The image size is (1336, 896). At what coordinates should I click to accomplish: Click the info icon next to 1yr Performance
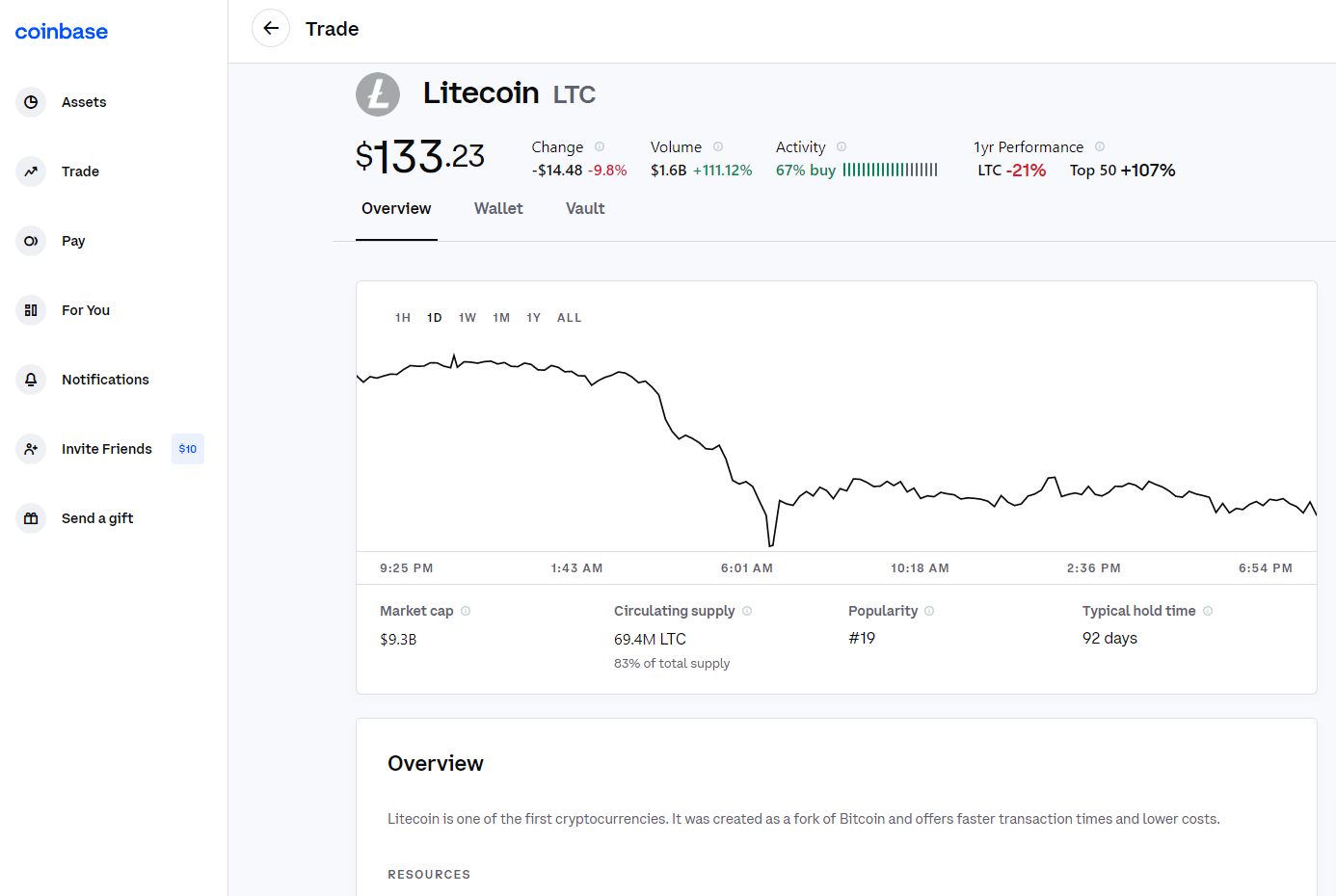(1100, 146)
